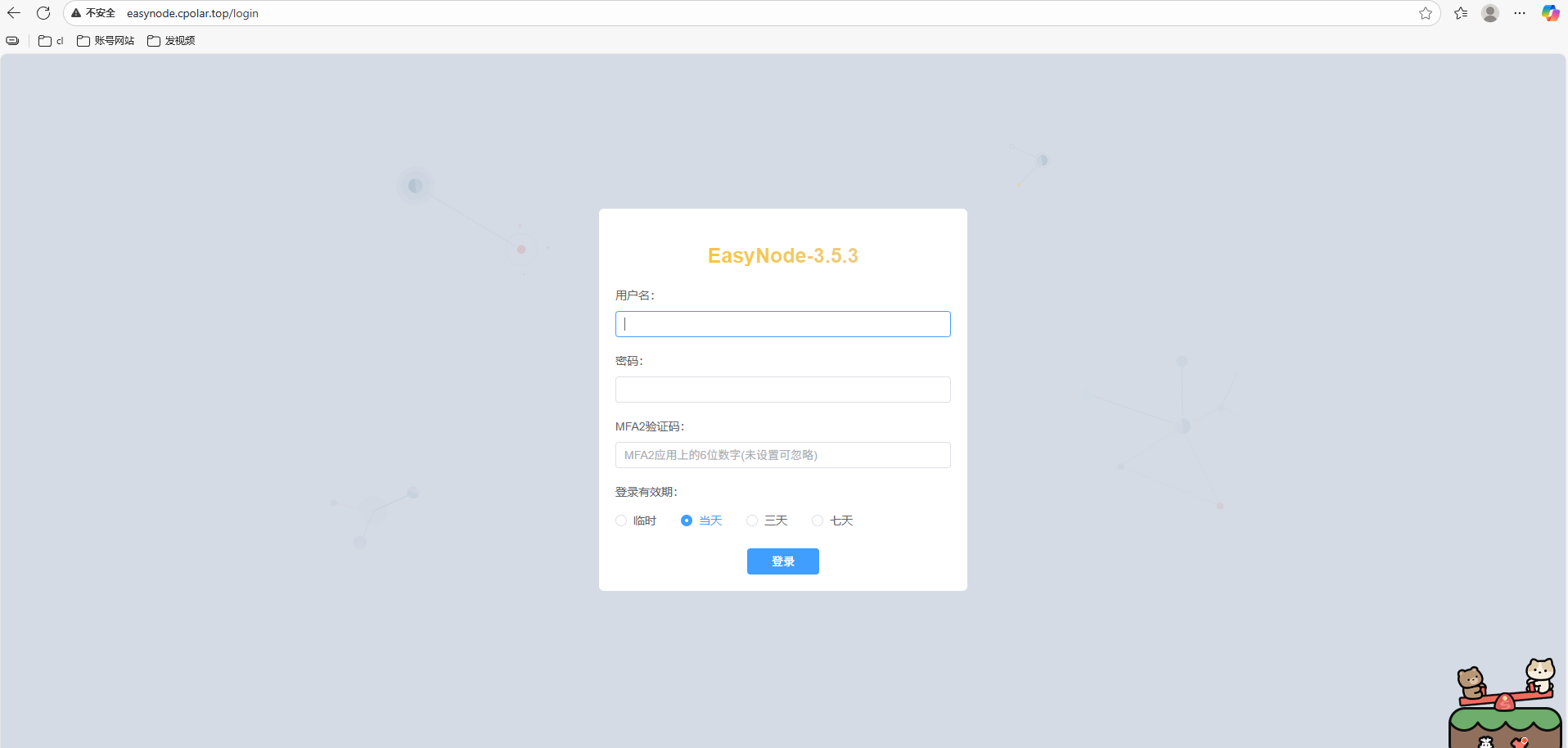Select the 临时 login validity option
This screenshot has height=748, width=1568.
point(636,520)
